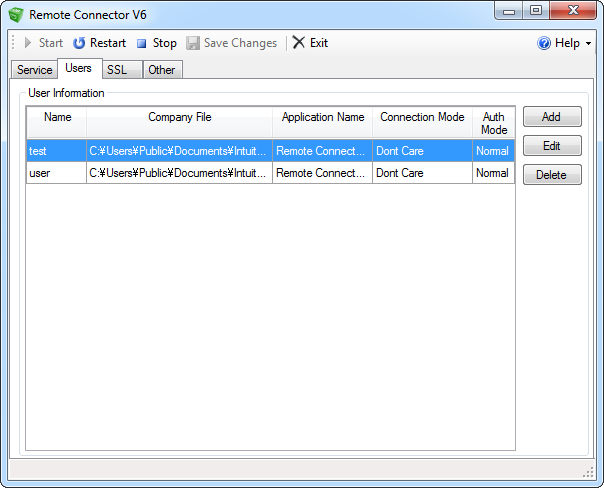Click the Remote Connector title bar icon
This screenshot has width=604, height=488.
coord(15,15)
